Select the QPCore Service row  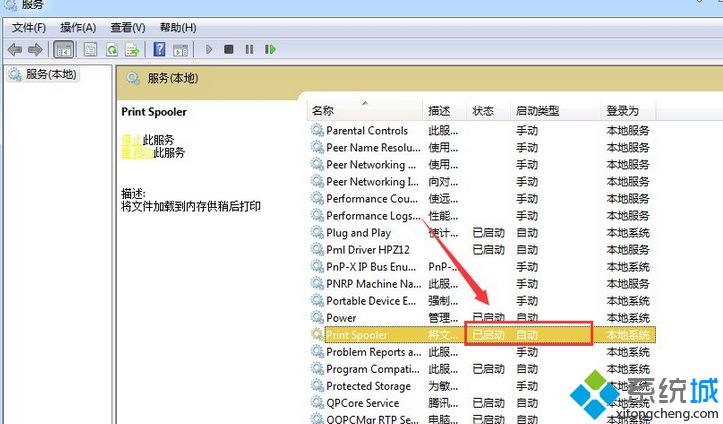click(x=482, y=403)
